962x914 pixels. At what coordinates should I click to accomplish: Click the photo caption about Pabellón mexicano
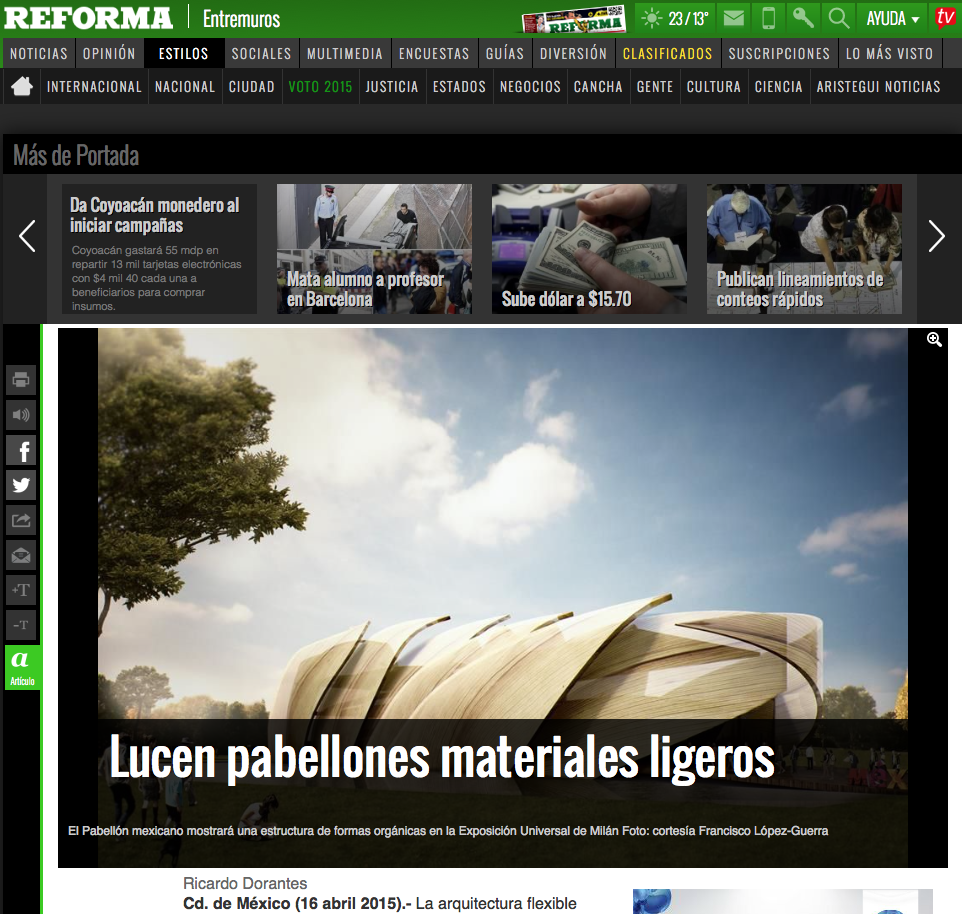click(x=448, y=831)
